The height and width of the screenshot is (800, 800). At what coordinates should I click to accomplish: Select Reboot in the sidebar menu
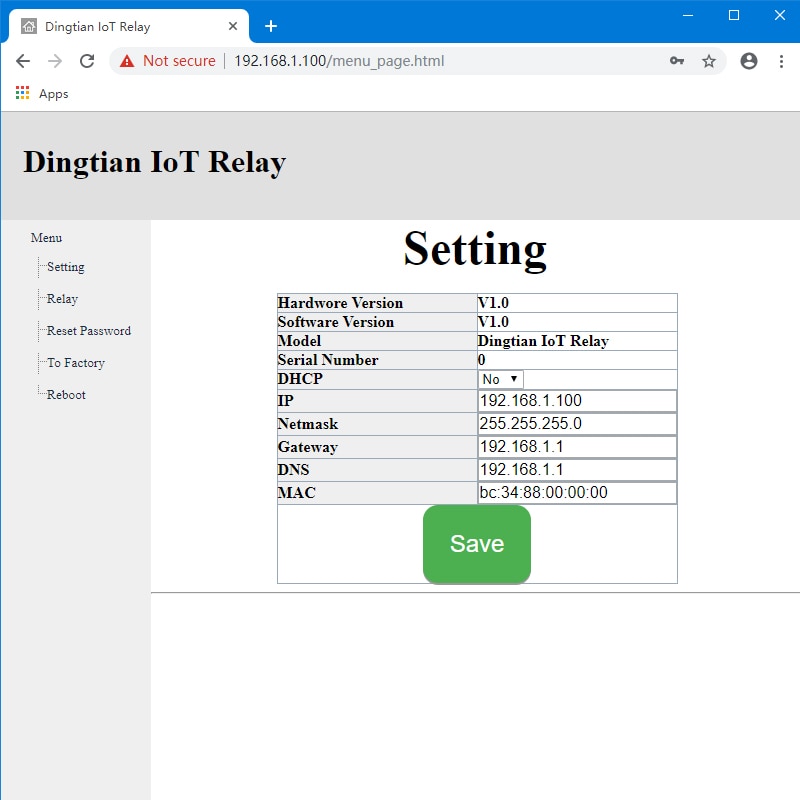(66, 395)
